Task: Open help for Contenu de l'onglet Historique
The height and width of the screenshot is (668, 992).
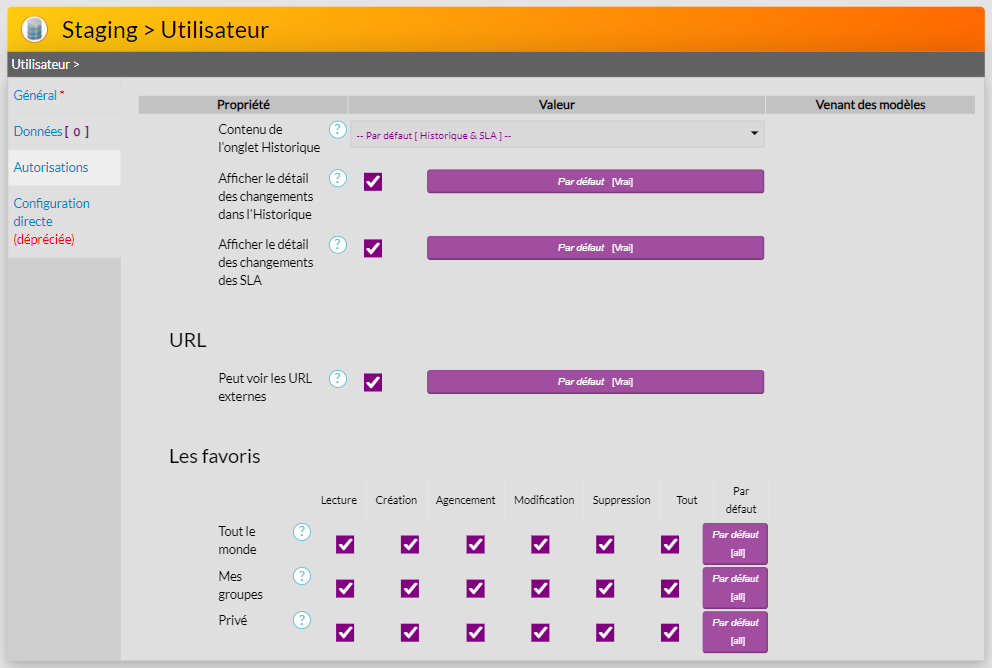Action: pos(338,130)
